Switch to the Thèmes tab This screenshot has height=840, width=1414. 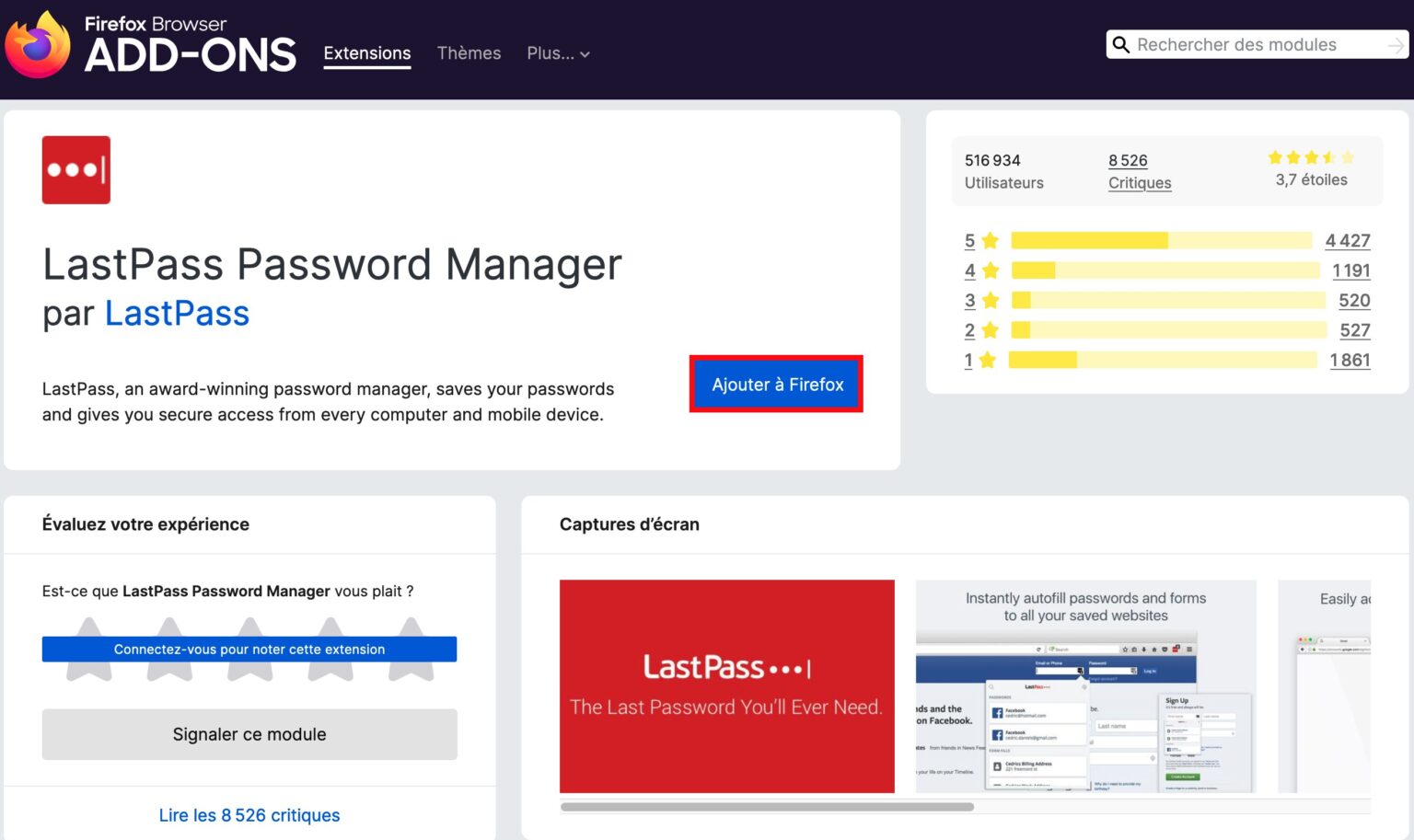pos(469,53)
